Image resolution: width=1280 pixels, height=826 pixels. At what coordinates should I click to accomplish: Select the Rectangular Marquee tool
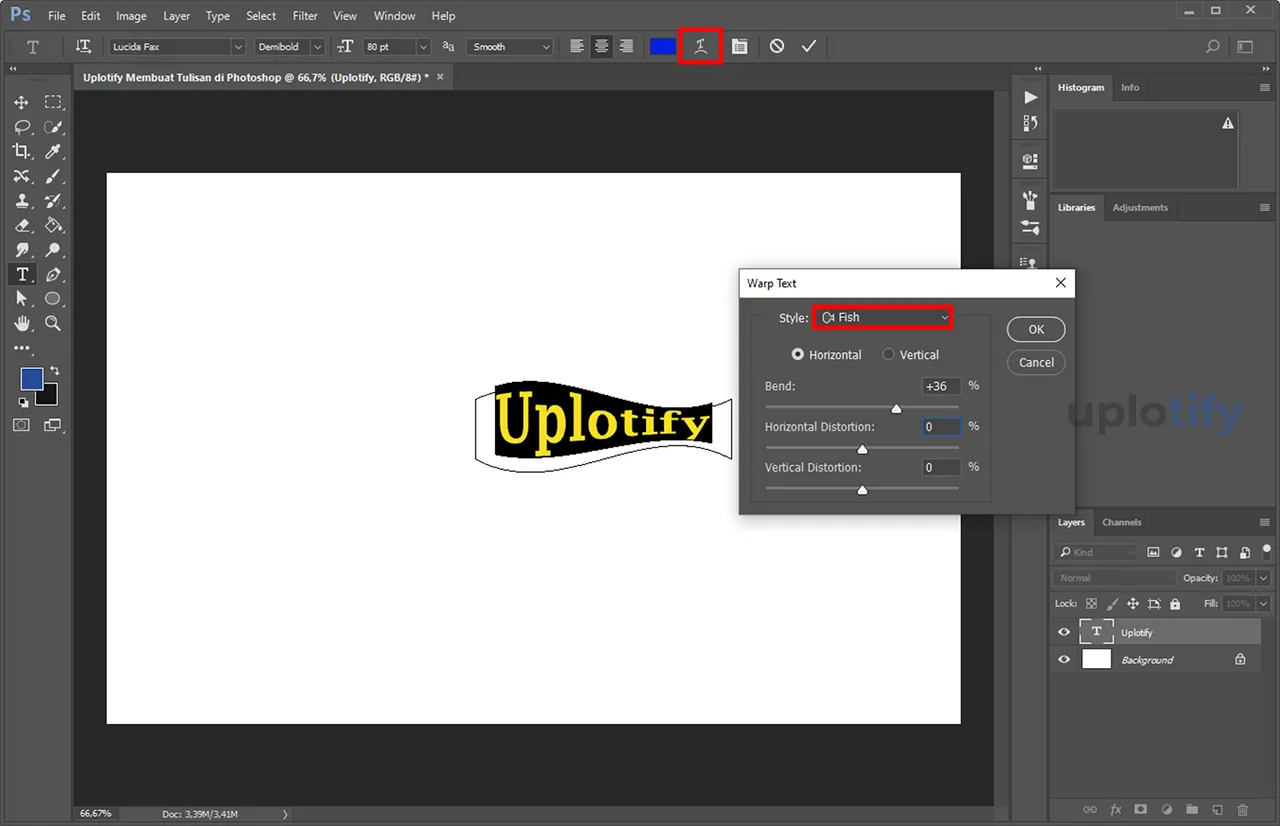pyautogui.click(x=53, y=102)
